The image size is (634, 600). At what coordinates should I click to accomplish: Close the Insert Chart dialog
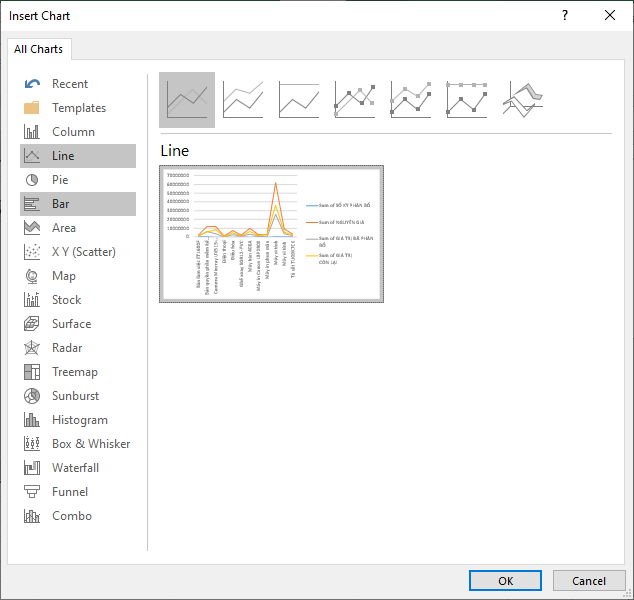click(610, 15)
